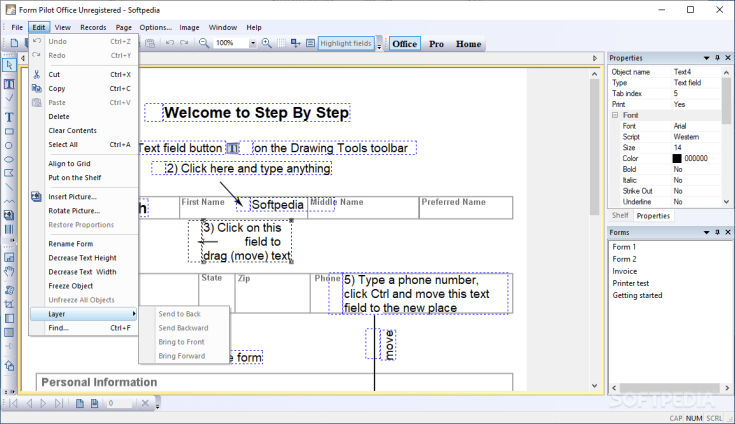Click the black Color swatch property

pos(677,158)
